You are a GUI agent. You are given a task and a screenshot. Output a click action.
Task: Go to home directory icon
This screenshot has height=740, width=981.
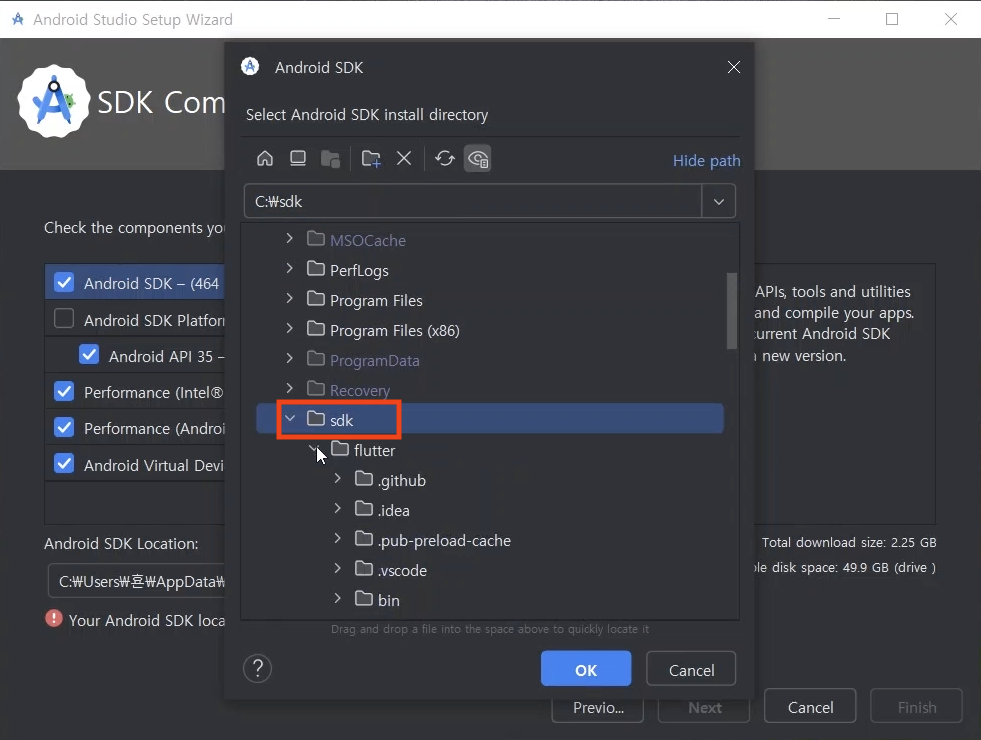click(265, 159)
